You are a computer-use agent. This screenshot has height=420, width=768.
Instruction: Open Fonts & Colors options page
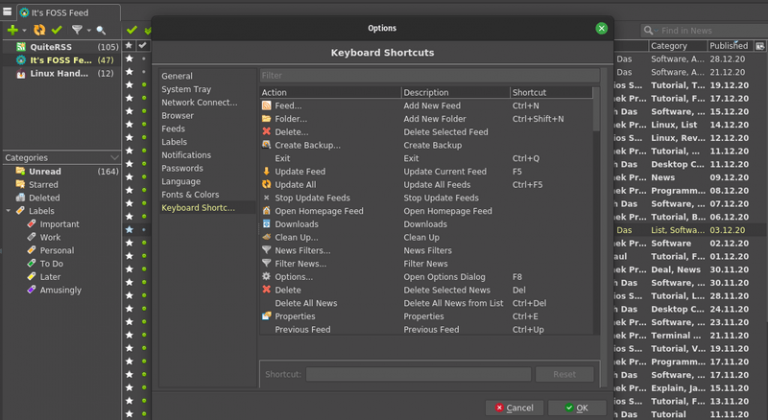[190, 195]
